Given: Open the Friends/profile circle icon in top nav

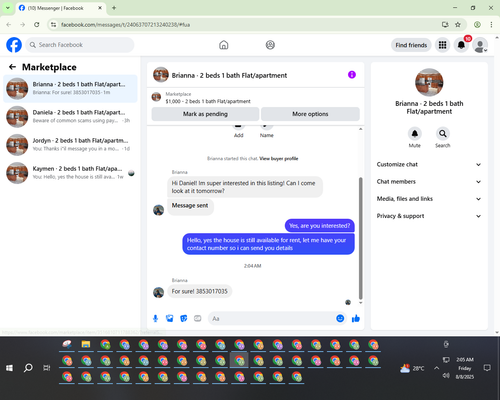Looking at the screenshot, I should (x=270, y=45).
